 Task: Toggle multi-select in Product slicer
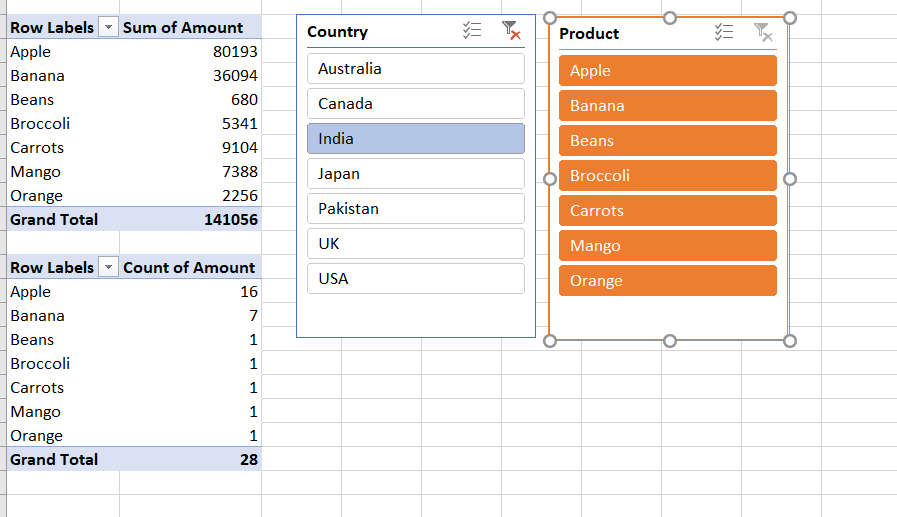pos(724,33)
